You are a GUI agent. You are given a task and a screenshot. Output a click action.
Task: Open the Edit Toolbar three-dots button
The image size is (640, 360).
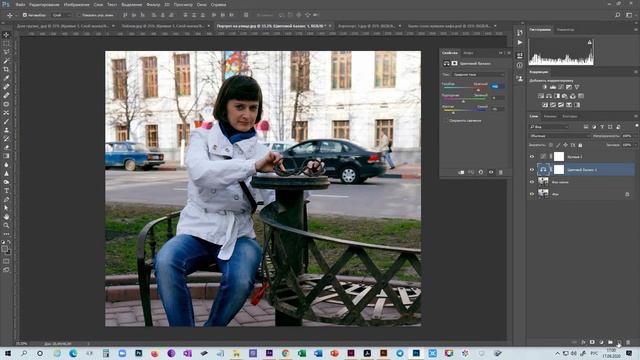(x=6, y=234)
